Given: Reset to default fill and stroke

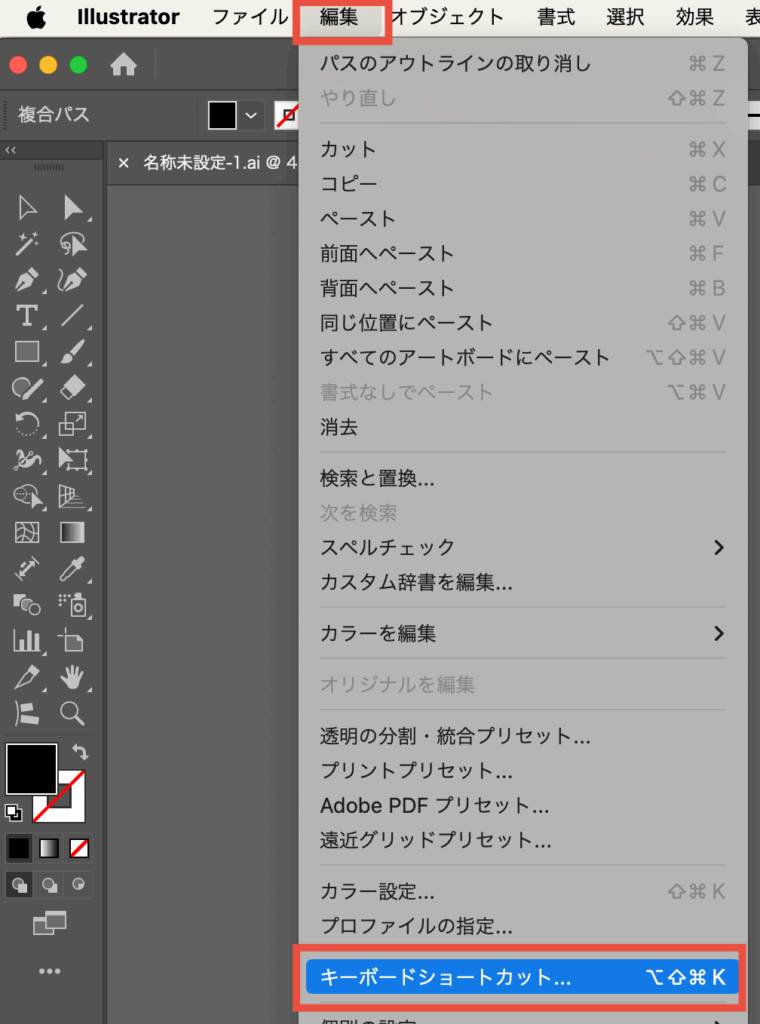Looking at the screenshot, I should 13,812.
